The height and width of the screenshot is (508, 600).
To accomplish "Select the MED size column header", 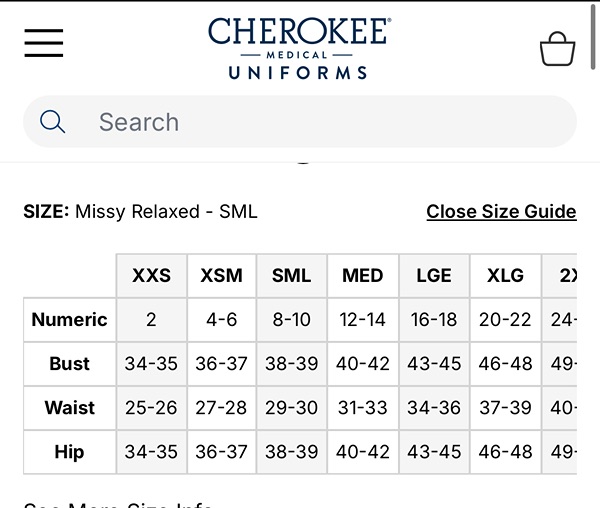I will [x=362, y=276].
